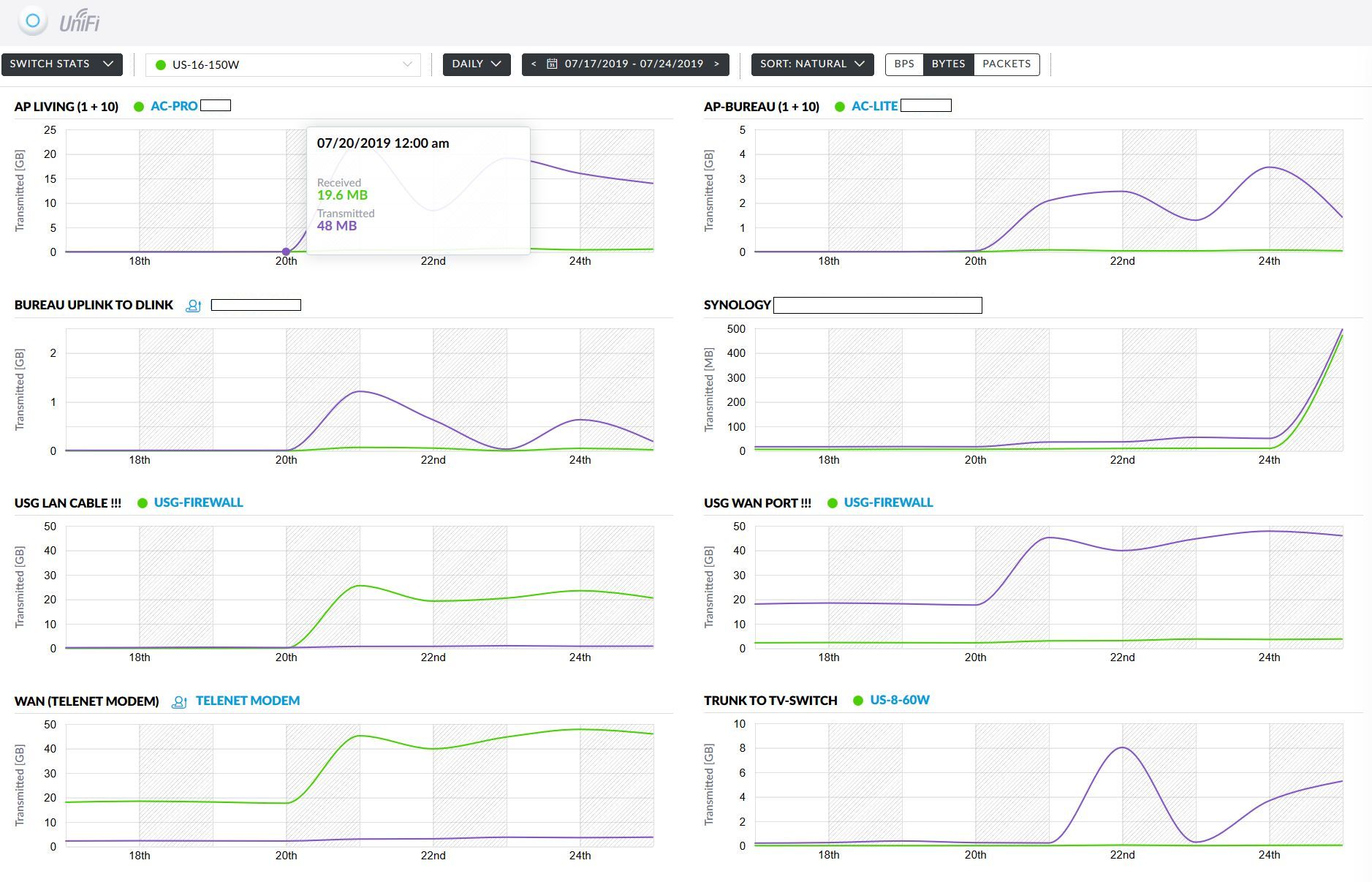Open the Switch Stats dropdown
Screen dimensions: 1372x882
tap(61, 64)
